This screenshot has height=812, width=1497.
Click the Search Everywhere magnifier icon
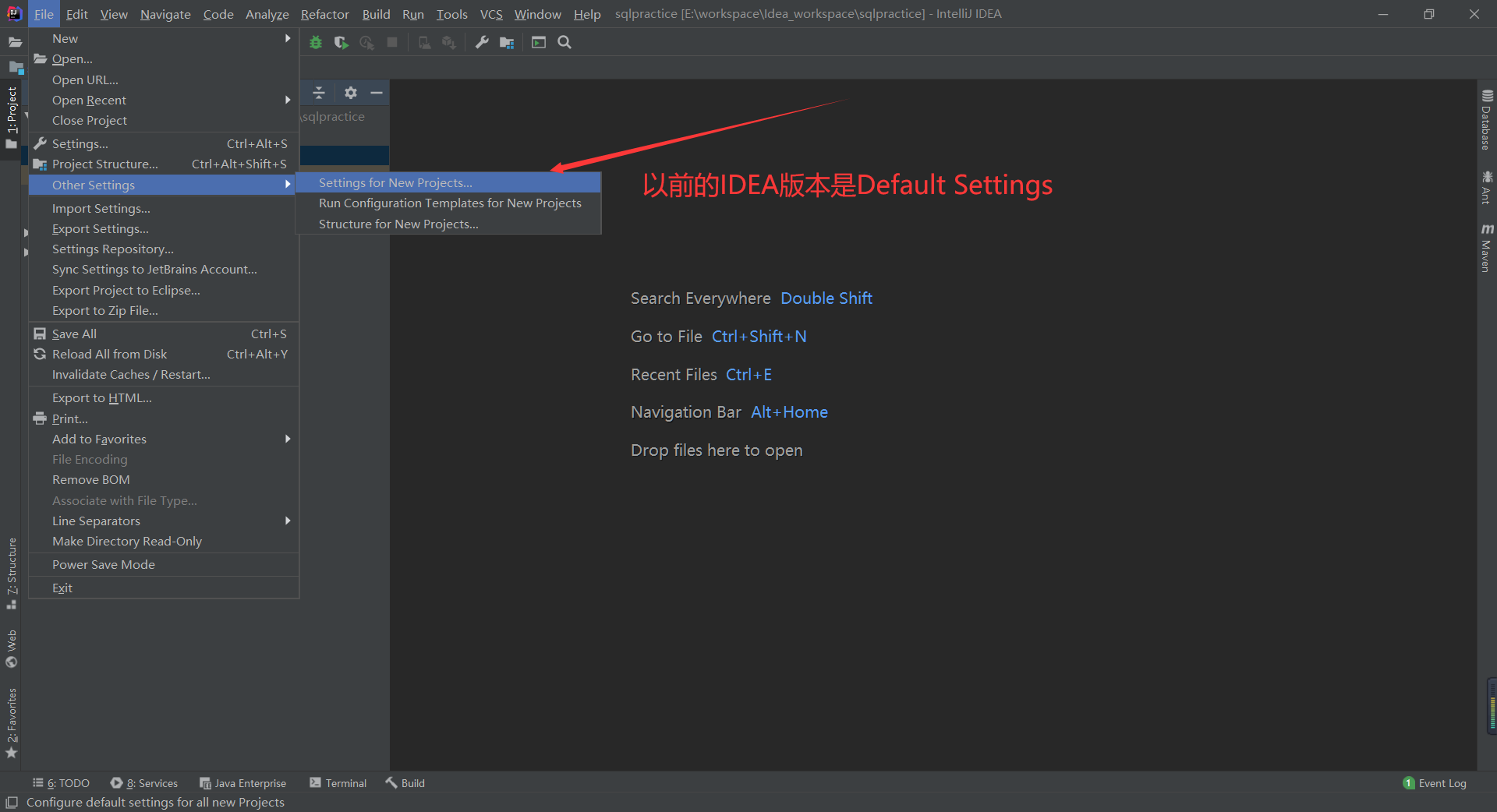point(564,43)
